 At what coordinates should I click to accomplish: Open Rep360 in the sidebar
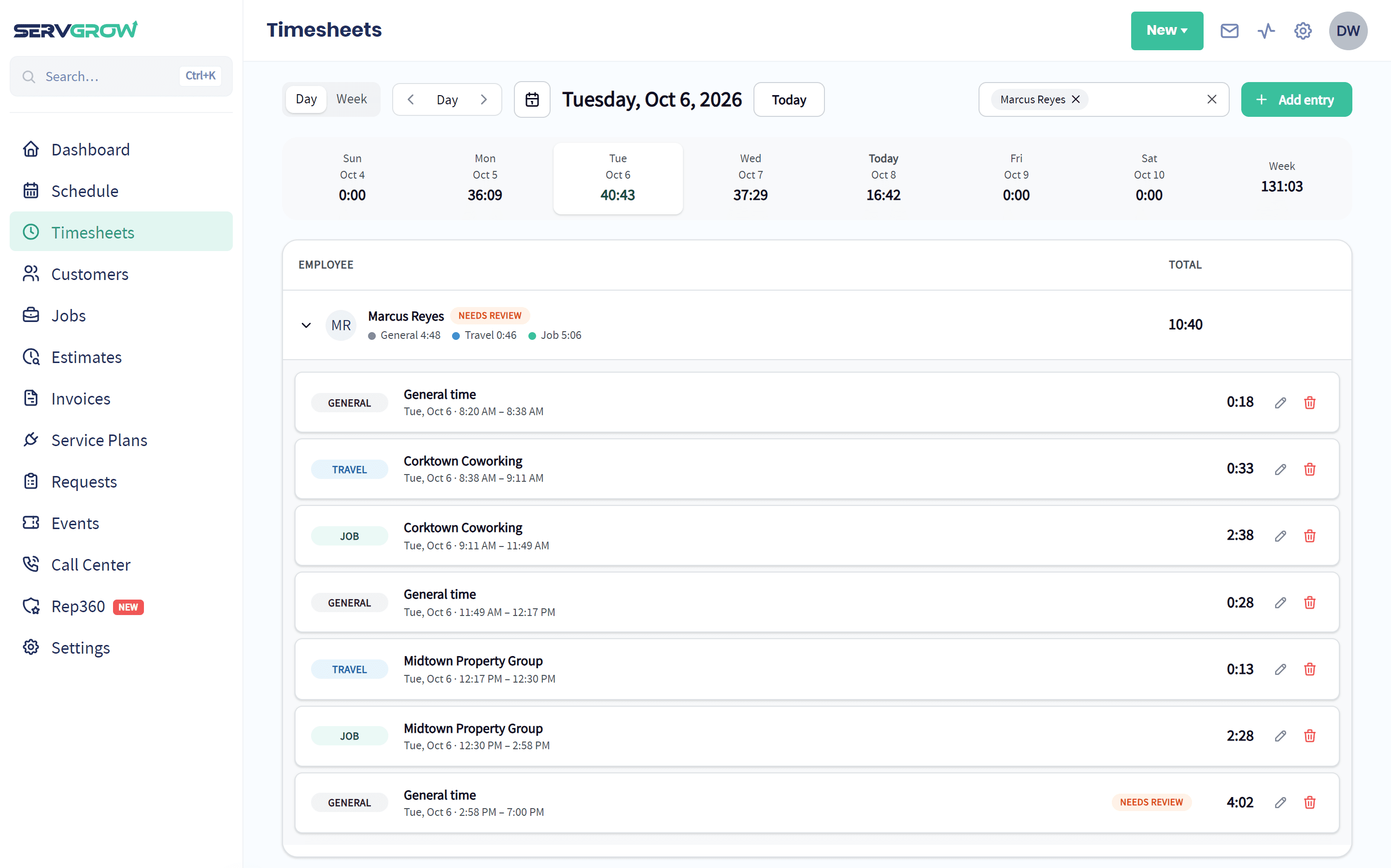(121, 606)
